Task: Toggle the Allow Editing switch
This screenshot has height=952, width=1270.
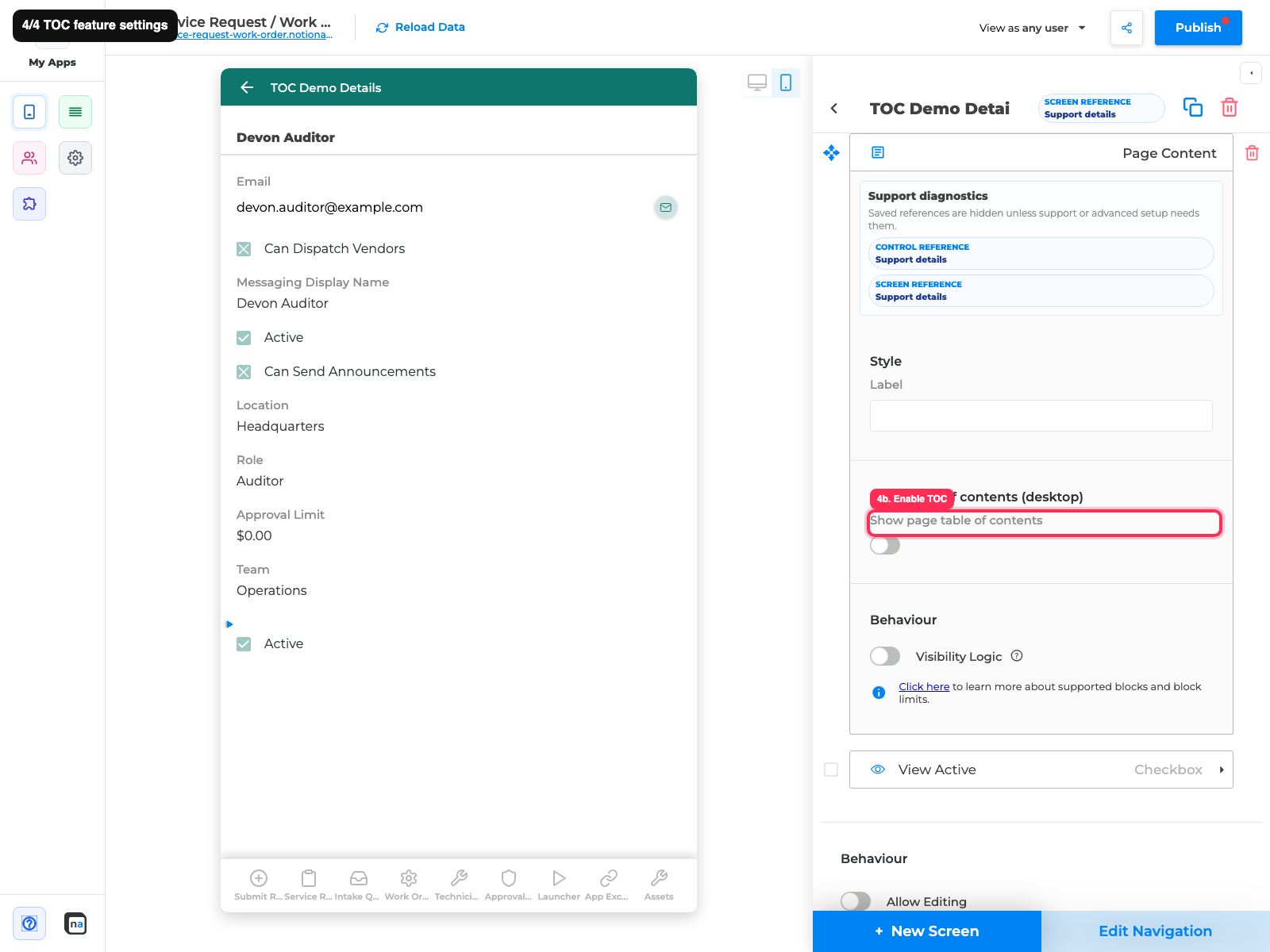Action: (x=856, y=901)
